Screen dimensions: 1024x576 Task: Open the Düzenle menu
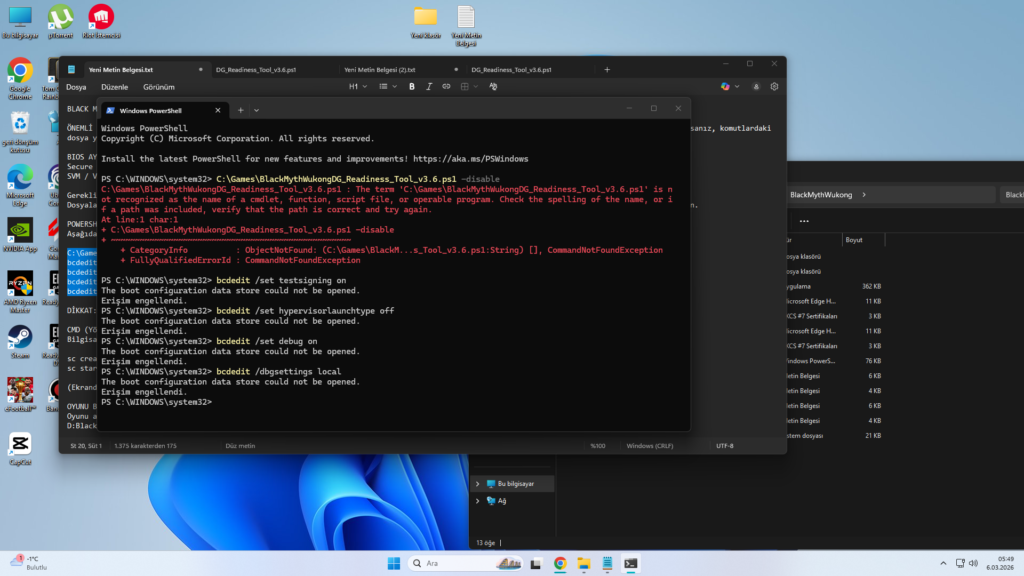pyautogui.click(x=114, y=87)
